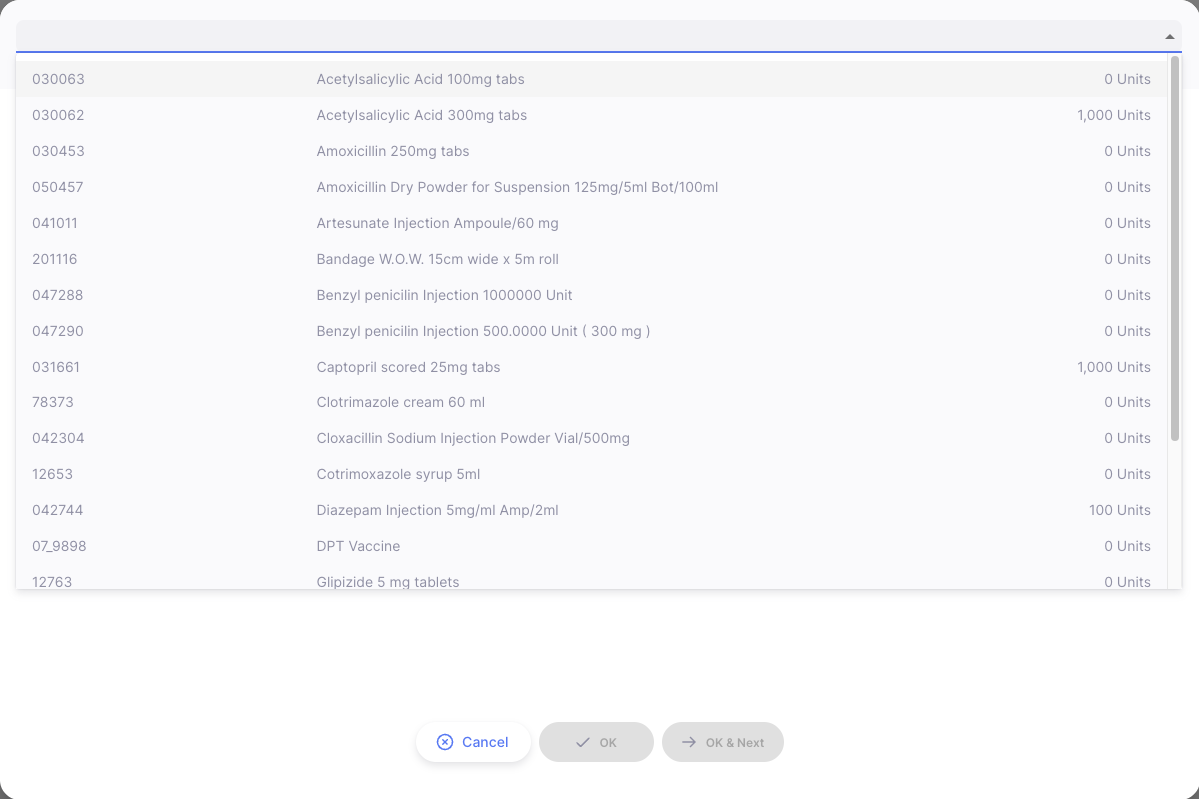Select Cloxacillin Sodium Injection Powder
Viewport: 1199px width, 799px height.
pos(592,438)
